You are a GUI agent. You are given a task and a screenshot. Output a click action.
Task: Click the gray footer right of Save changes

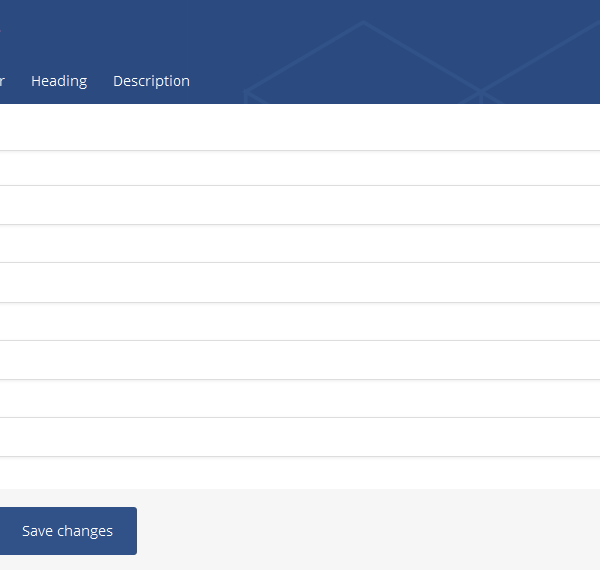(x=370, y=530)
